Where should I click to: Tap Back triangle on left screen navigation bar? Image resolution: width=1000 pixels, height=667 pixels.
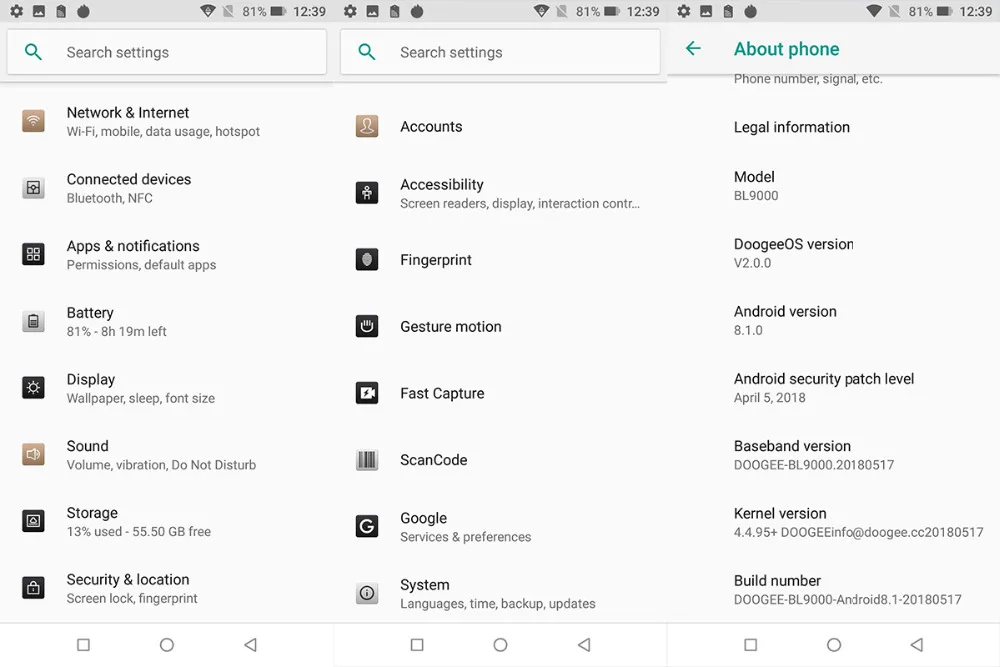(x=250, y=645)
